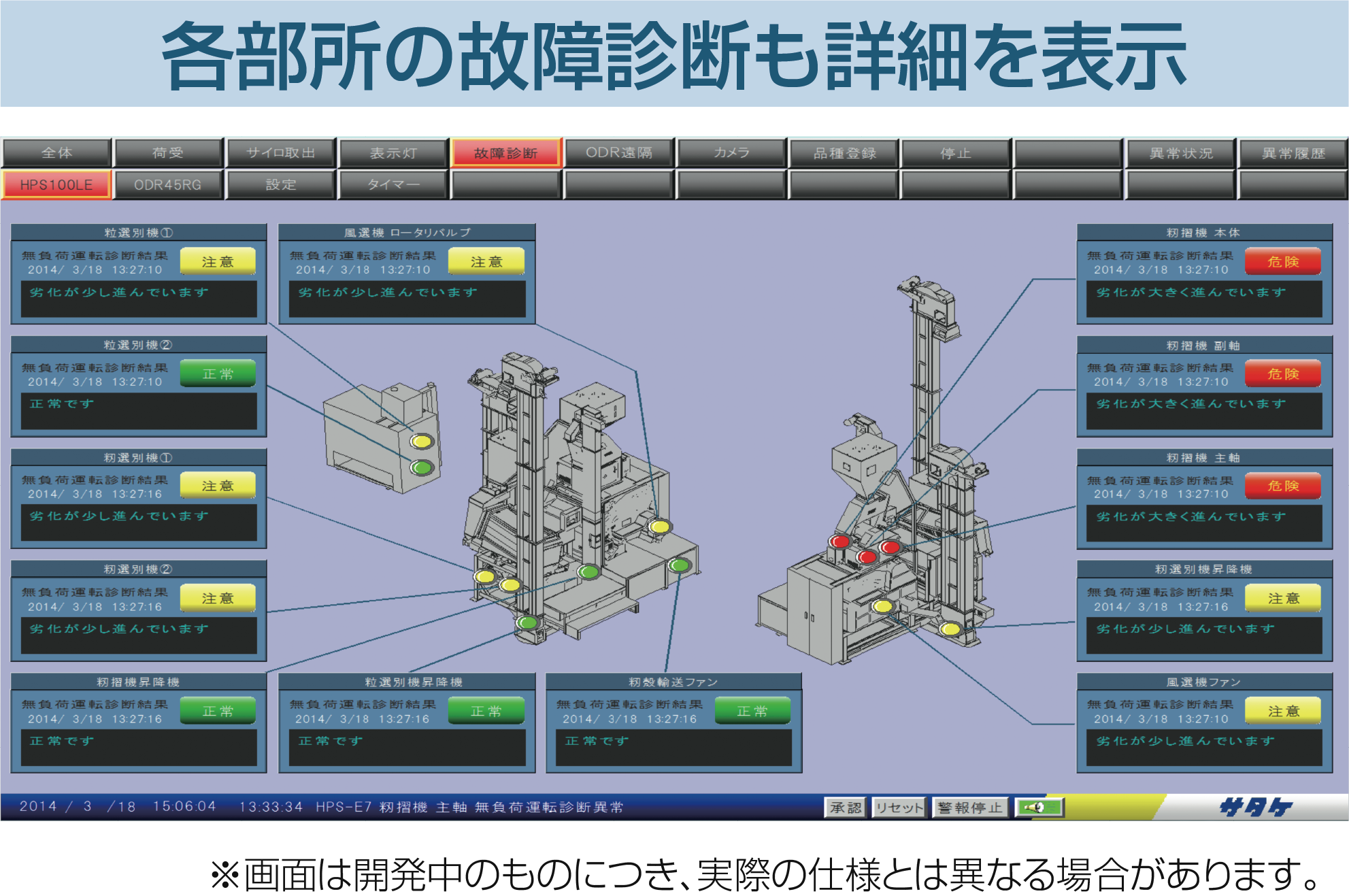
Task: Click the alarm timestamp 13:33:34 in the status bar
Action: tap(271, 807)
